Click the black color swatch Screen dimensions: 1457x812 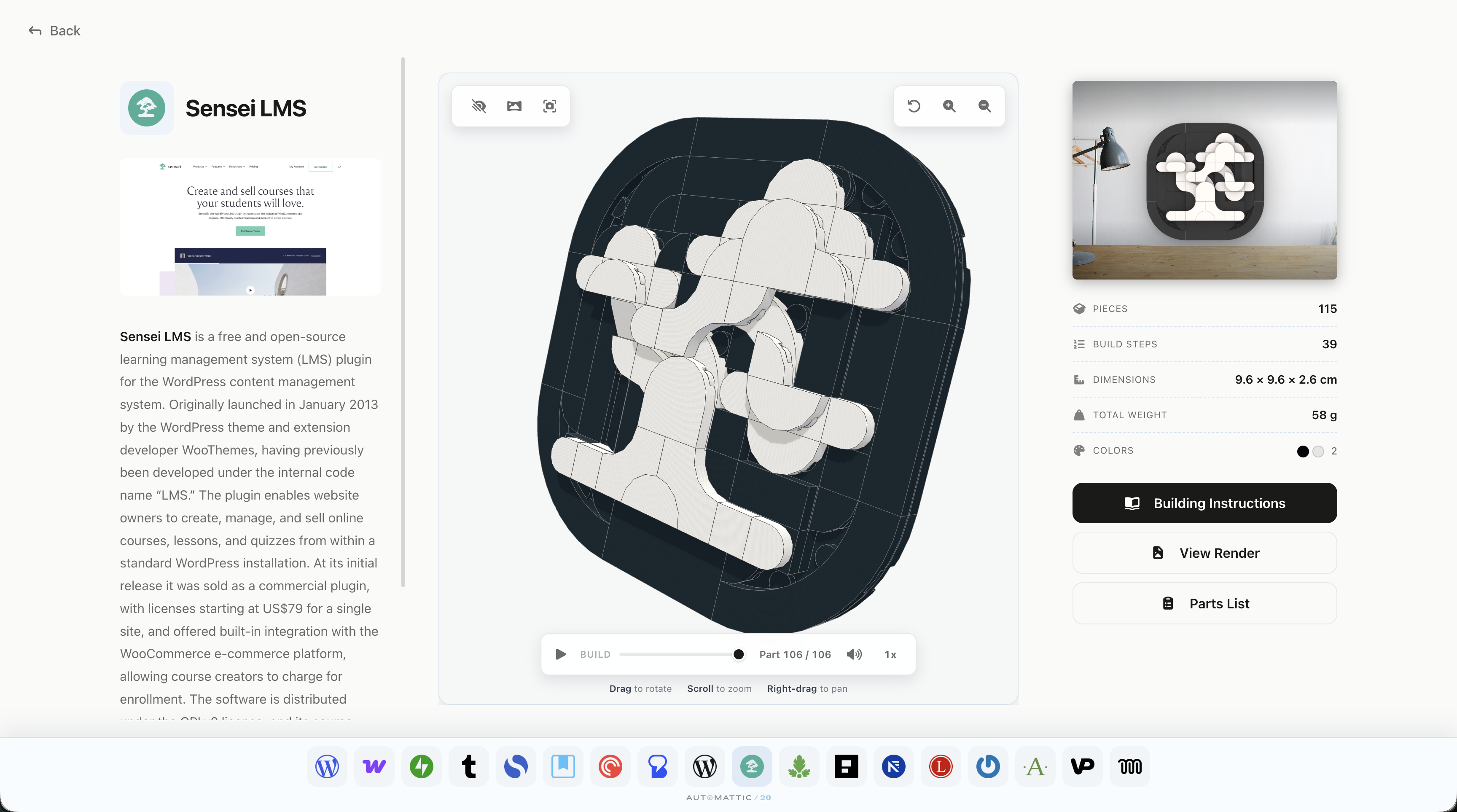click(x=1303, y=451)
